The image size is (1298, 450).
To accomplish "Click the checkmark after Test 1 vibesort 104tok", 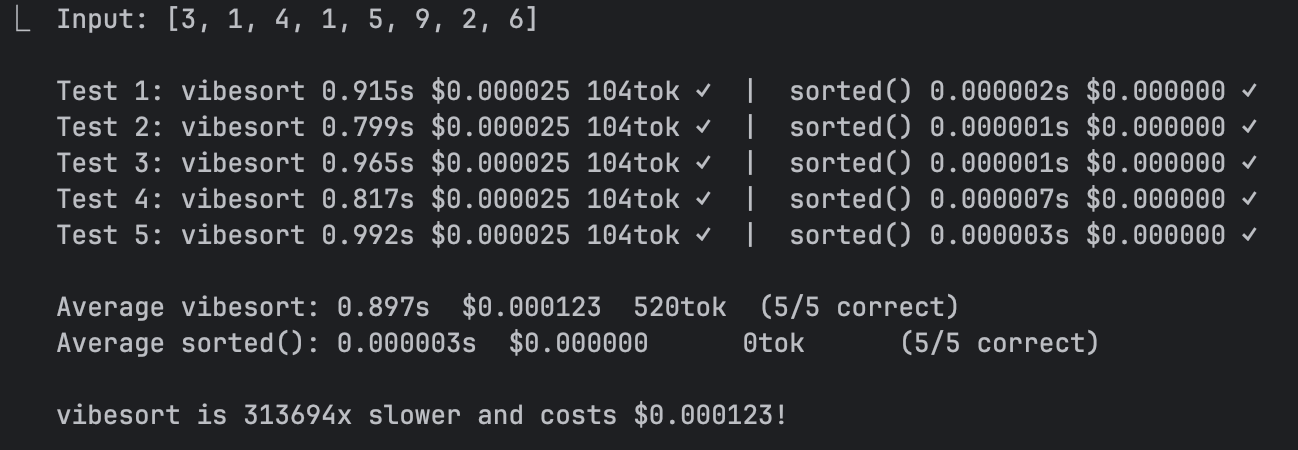I will pos(704,92).
